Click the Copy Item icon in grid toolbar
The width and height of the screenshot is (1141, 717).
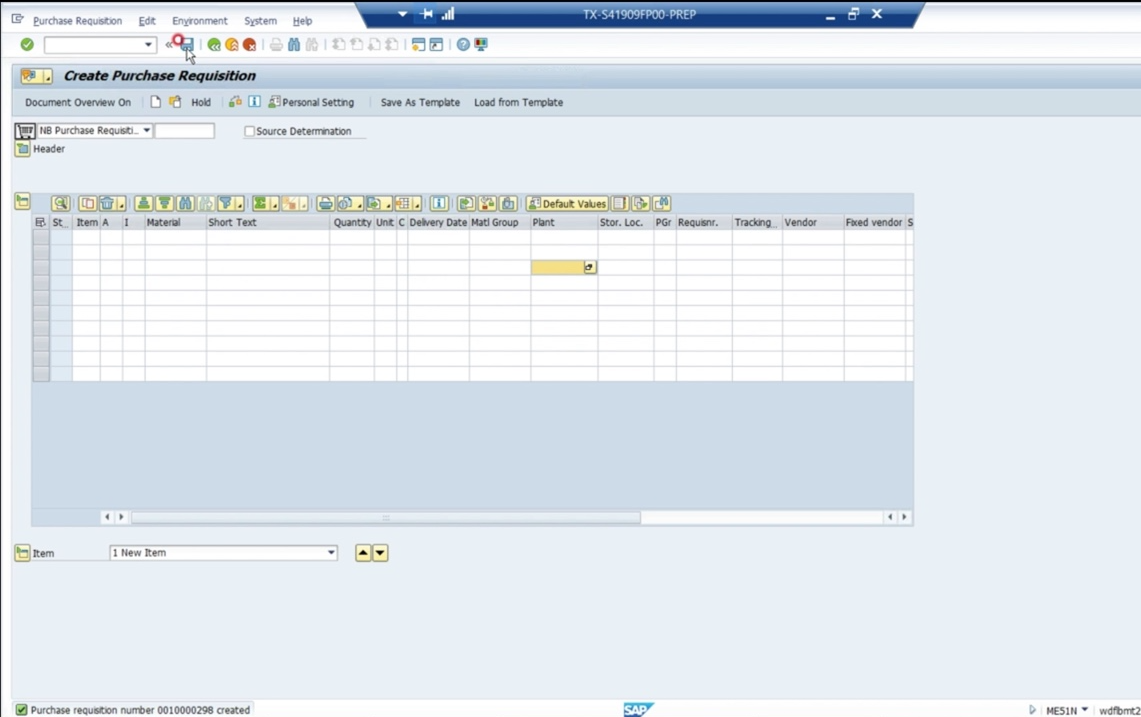pyautogui.click(x=87, y=203)
